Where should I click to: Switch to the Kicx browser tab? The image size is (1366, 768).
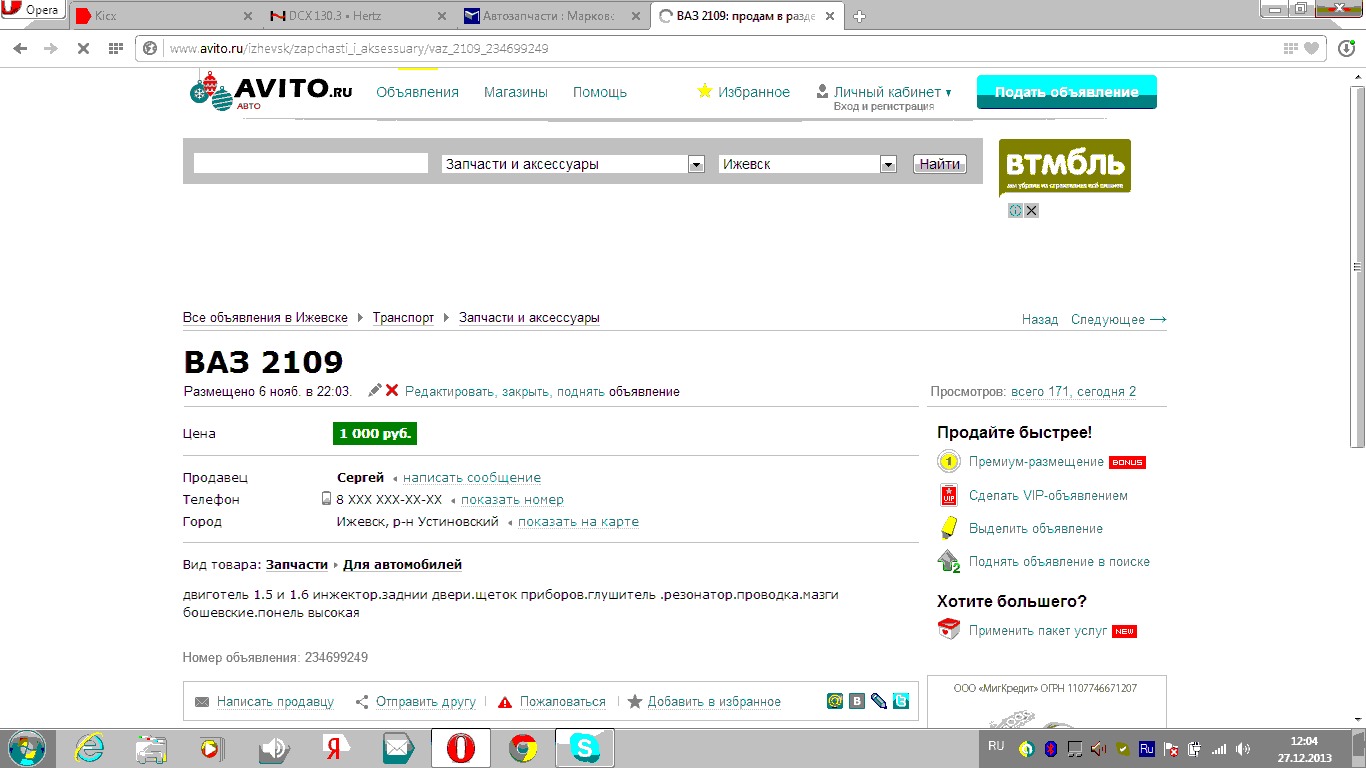[160, 16]
